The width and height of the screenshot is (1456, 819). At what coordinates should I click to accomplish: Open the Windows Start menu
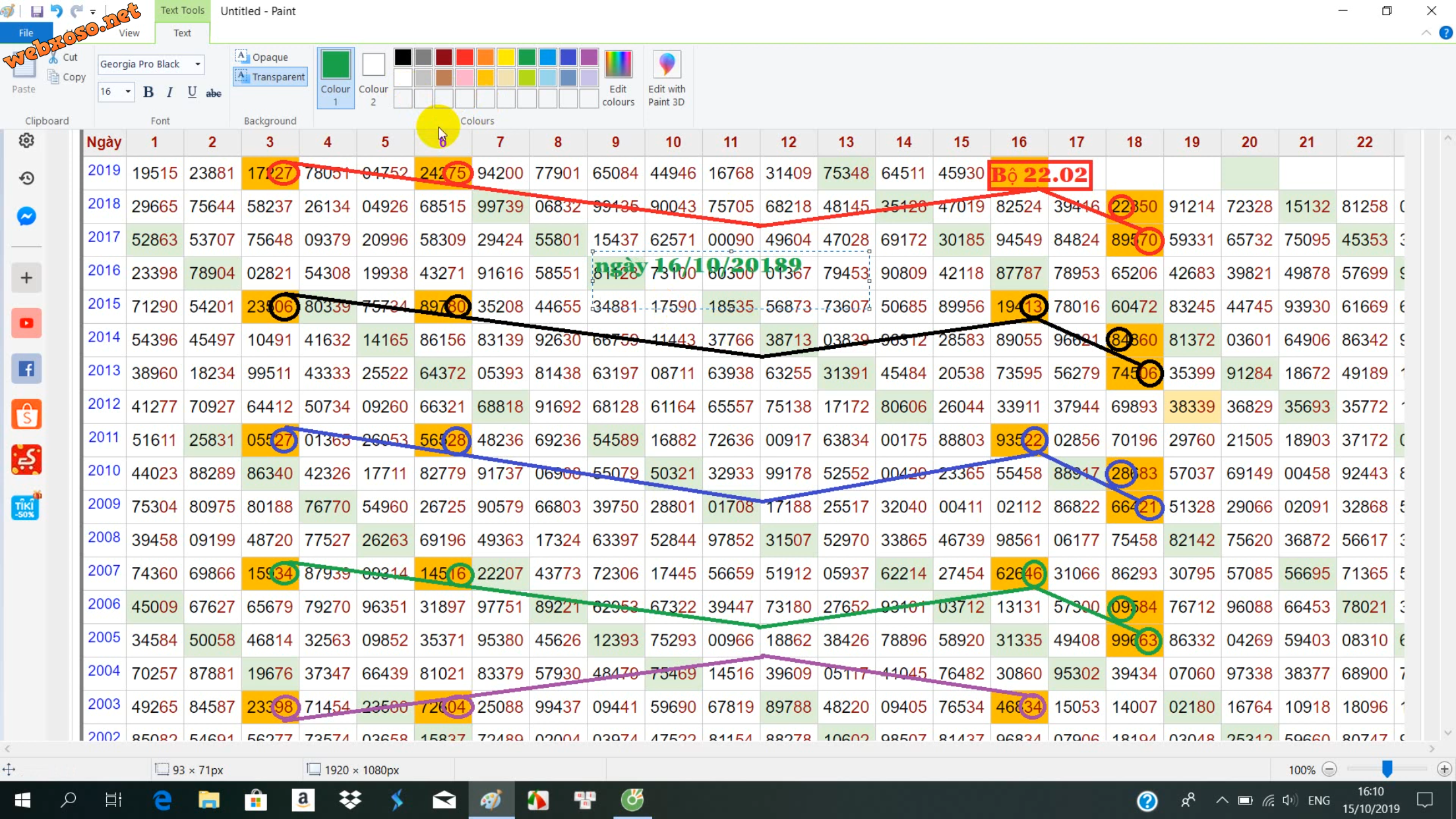[22, 801]
